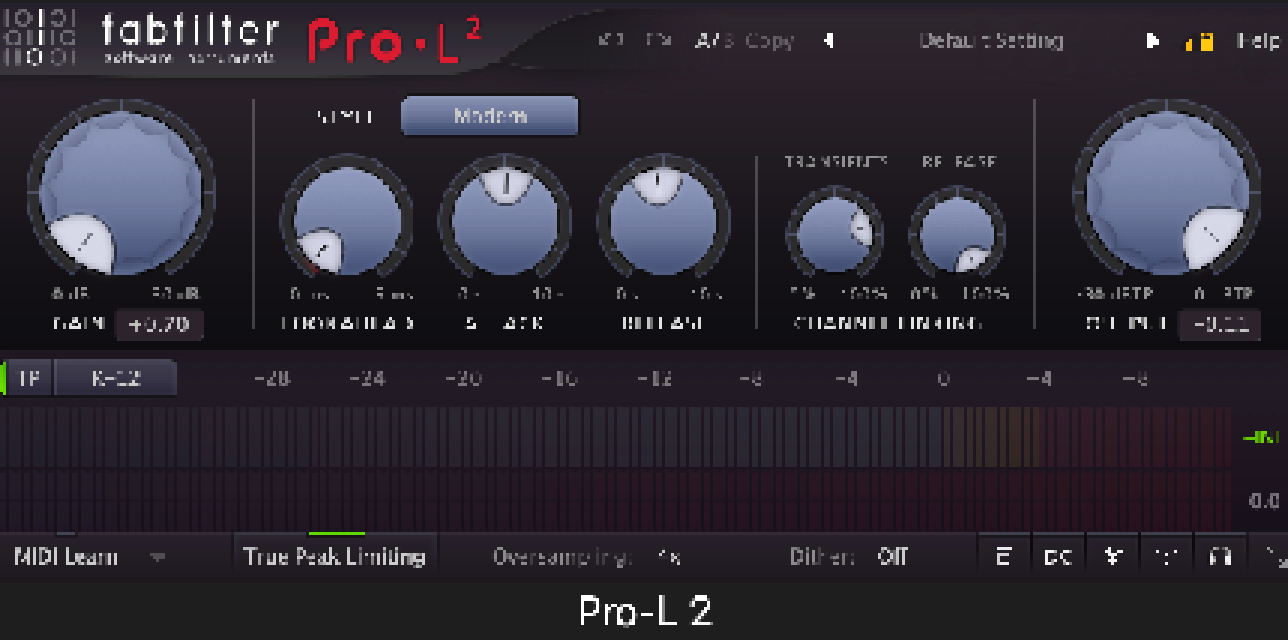
Task: Click the K-12 meter scale button
Action: click(x=115, y=379)
